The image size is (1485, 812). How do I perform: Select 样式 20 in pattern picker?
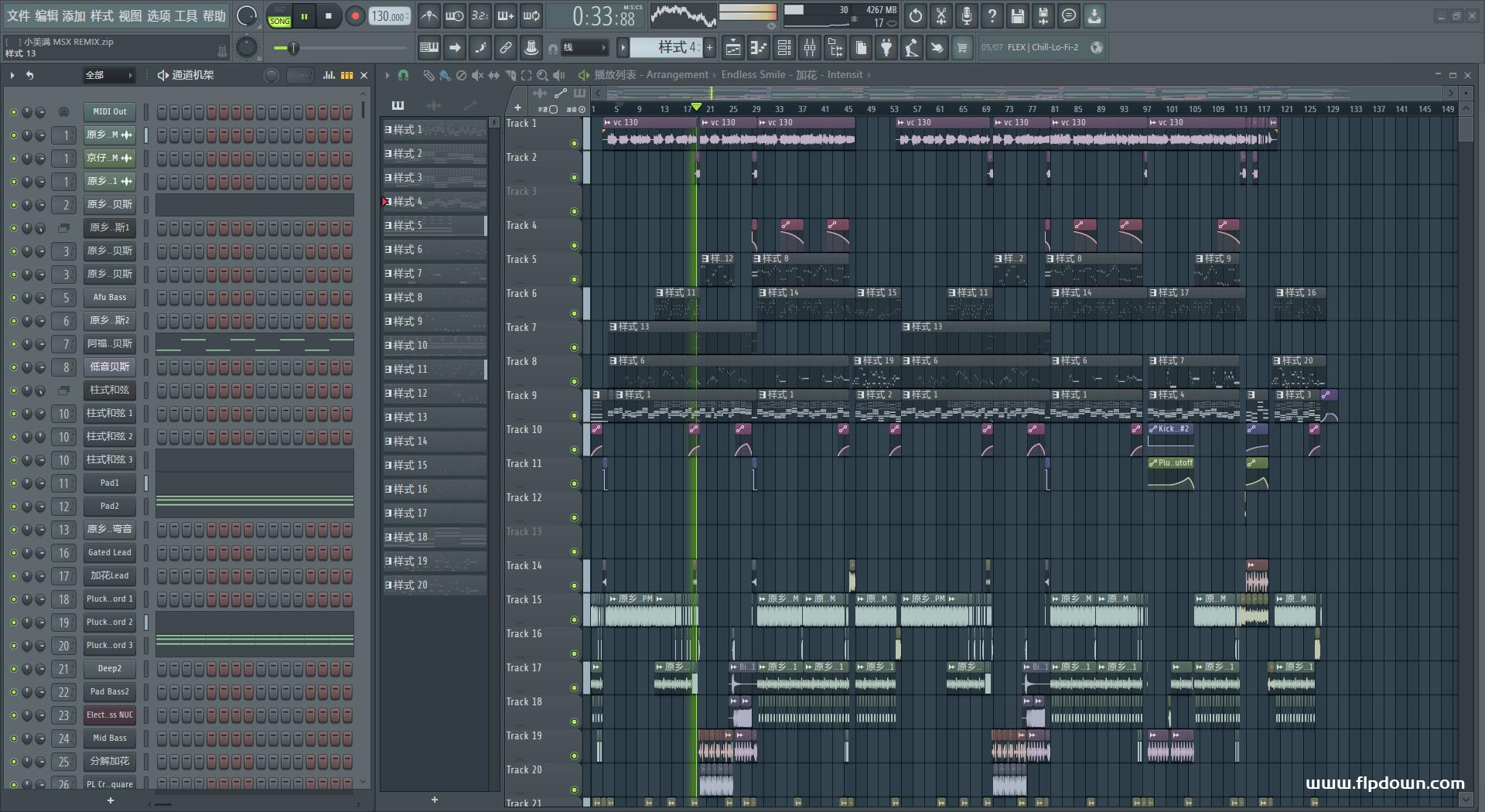click(x=435, y=585)
